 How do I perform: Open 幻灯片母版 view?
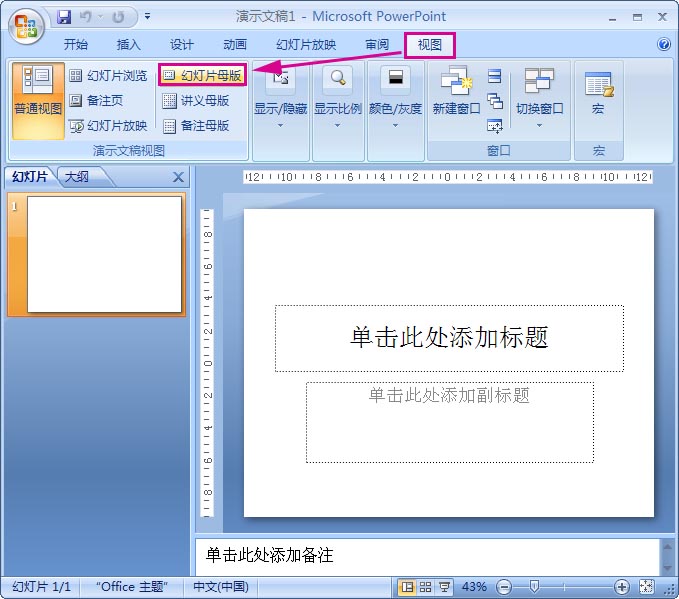[203, 75]
